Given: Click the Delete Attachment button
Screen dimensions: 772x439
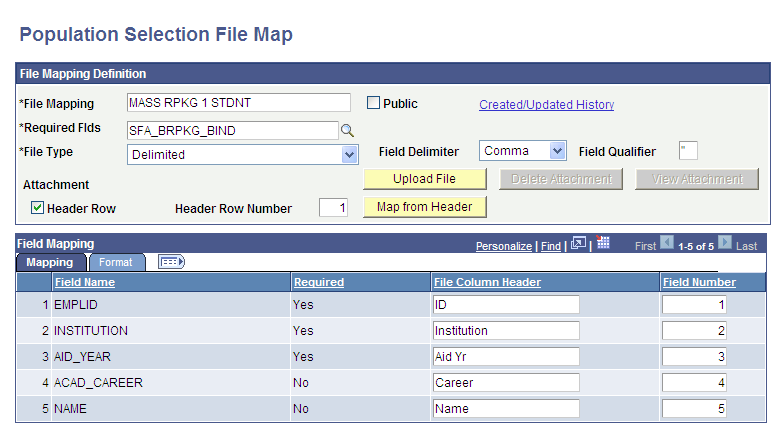Looking at the screenshot, I should (561, 179).
